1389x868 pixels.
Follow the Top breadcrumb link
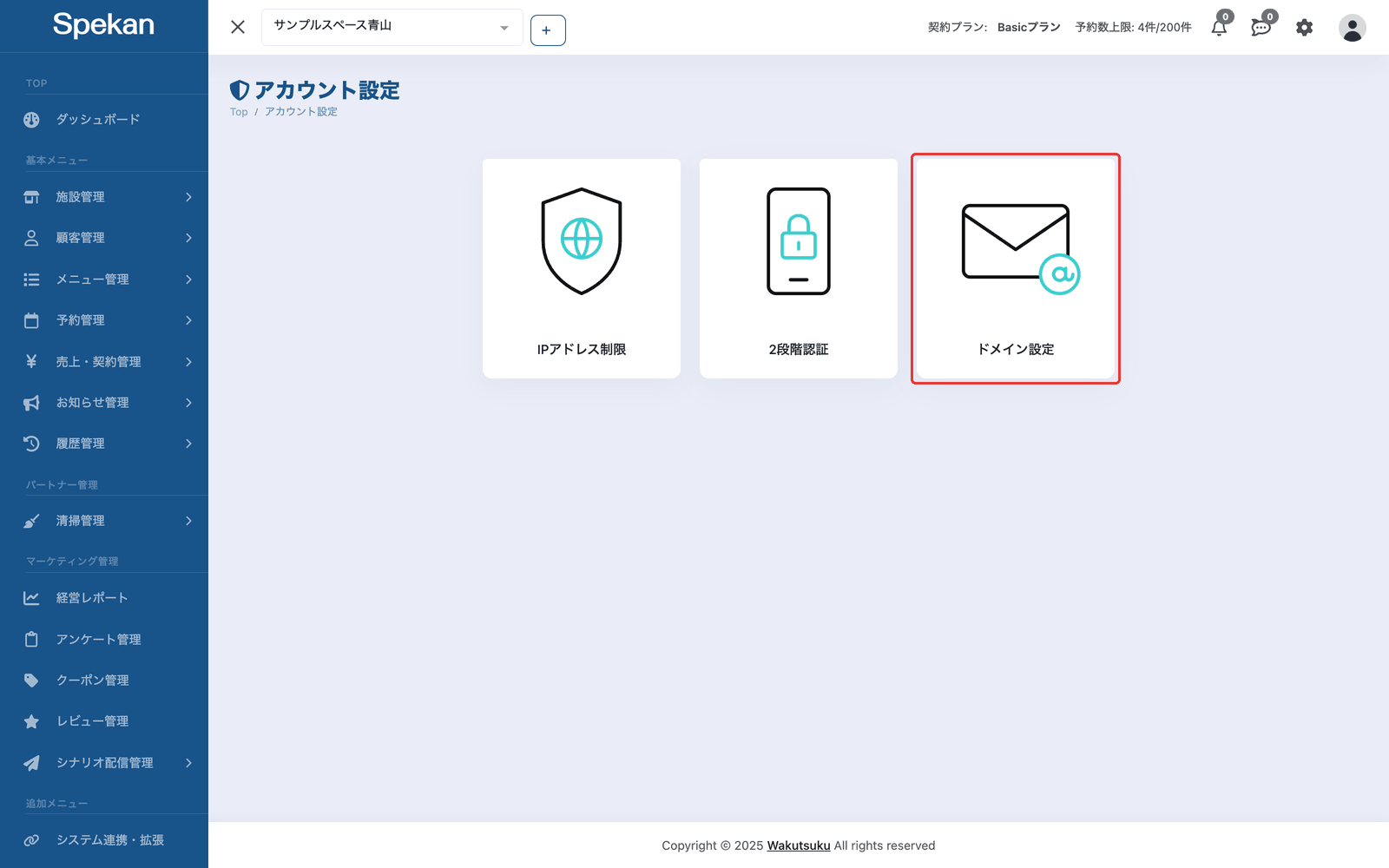tap(239, 112)
